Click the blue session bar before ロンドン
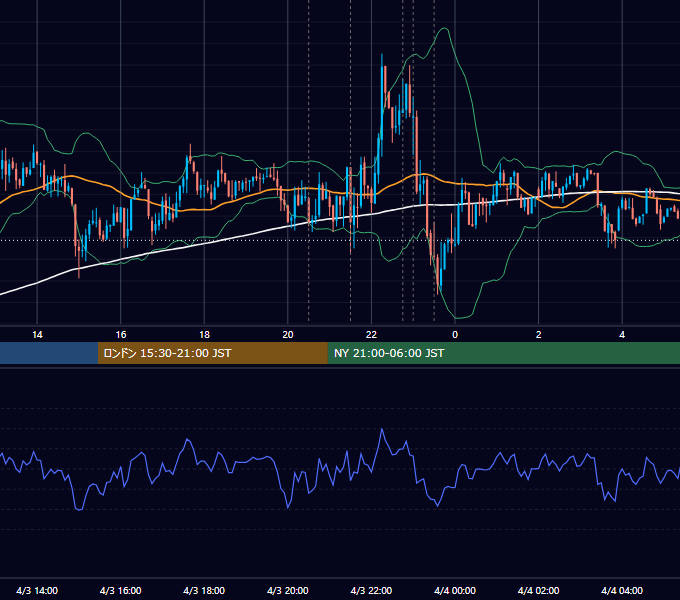This screenshot has height=600, width=680. pos(49,353)
